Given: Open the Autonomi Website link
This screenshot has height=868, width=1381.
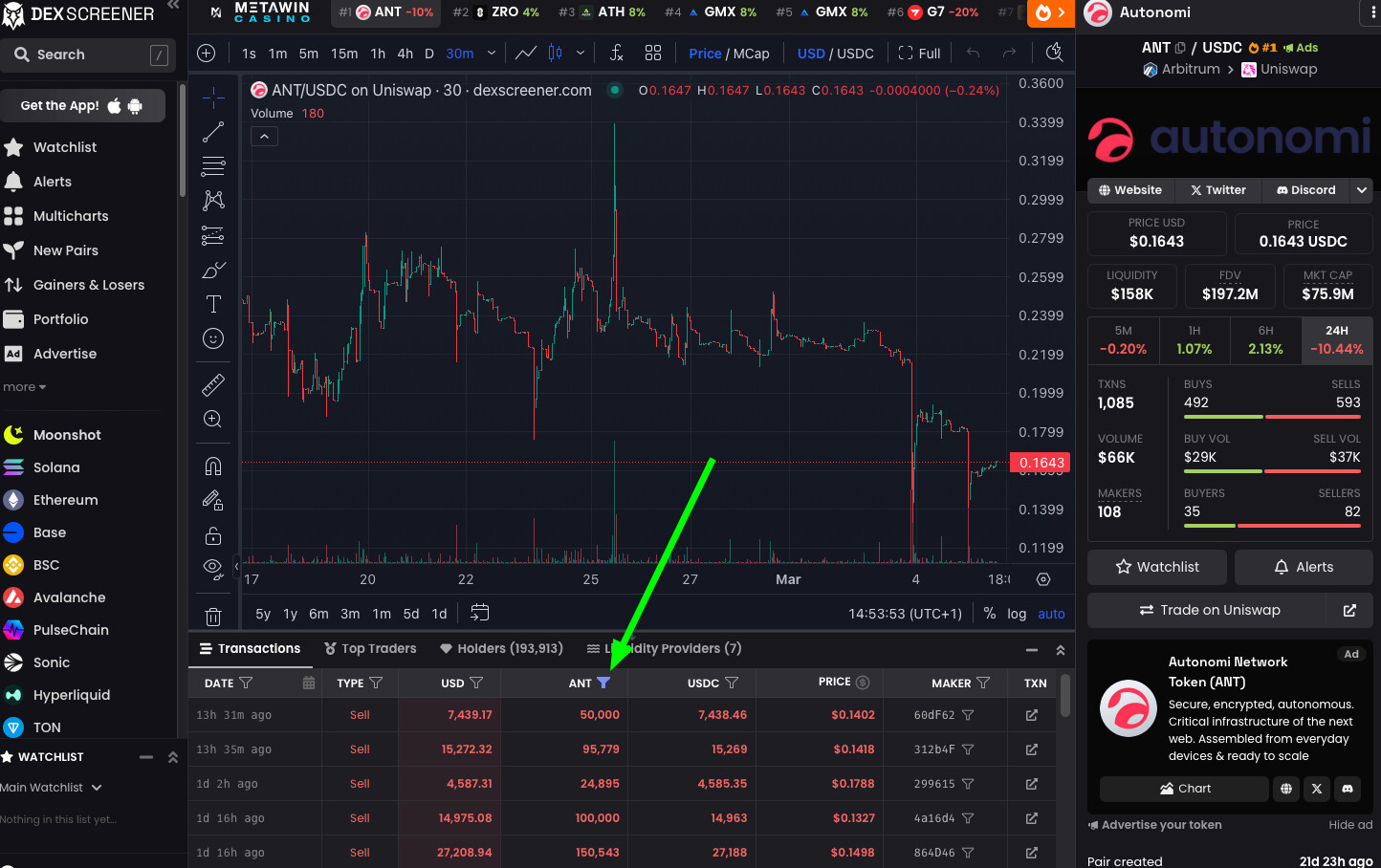Looking at the screenshot, I should pos(1130,190).
